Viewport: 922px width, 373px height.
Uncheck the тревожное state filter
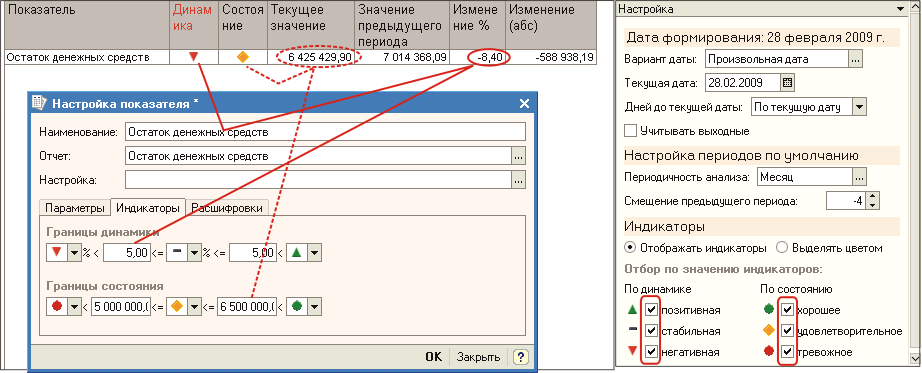click(787, 352)
